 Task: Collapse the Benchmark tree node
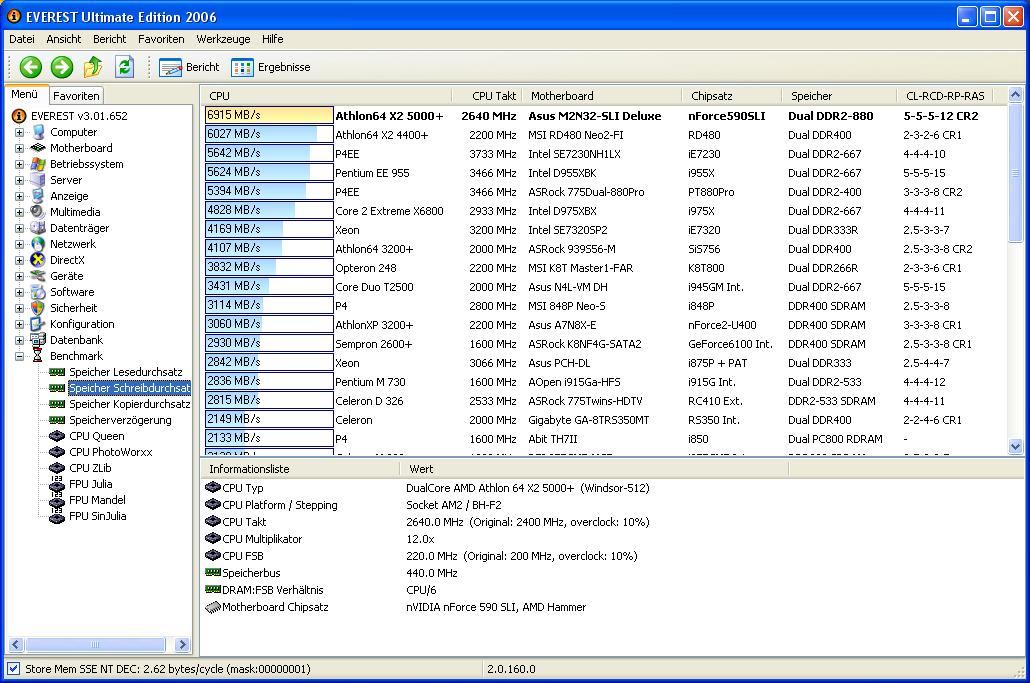(x=19, y=356)
